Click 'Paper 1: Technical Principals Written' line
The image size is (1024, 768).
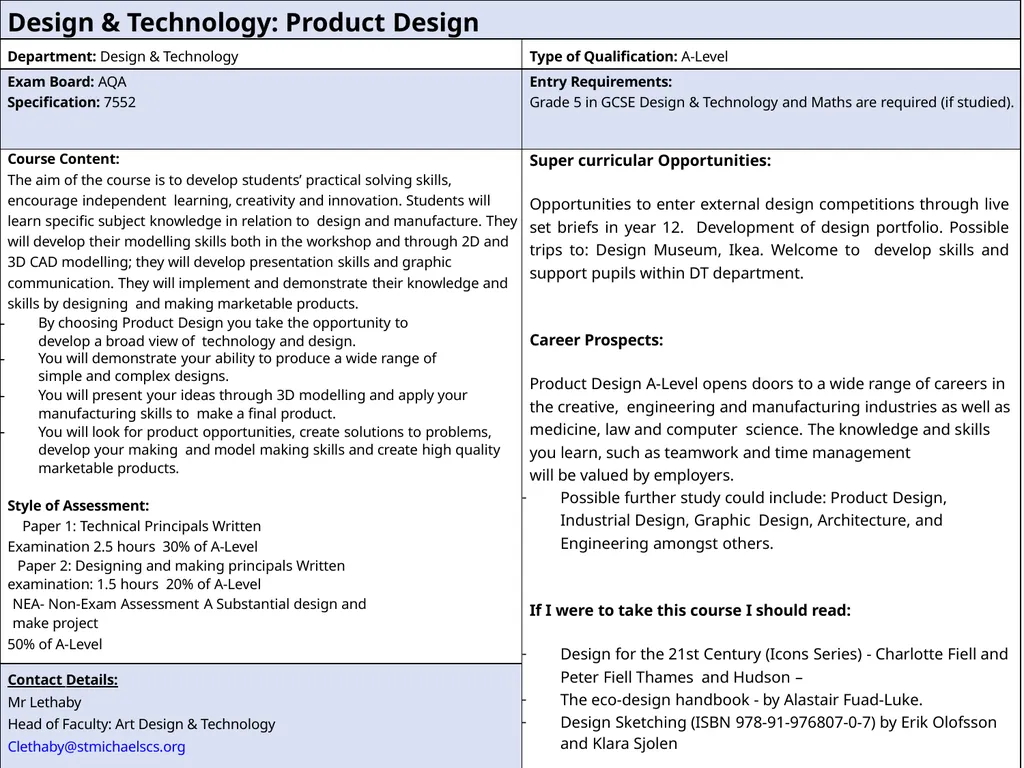click(142, 526)
